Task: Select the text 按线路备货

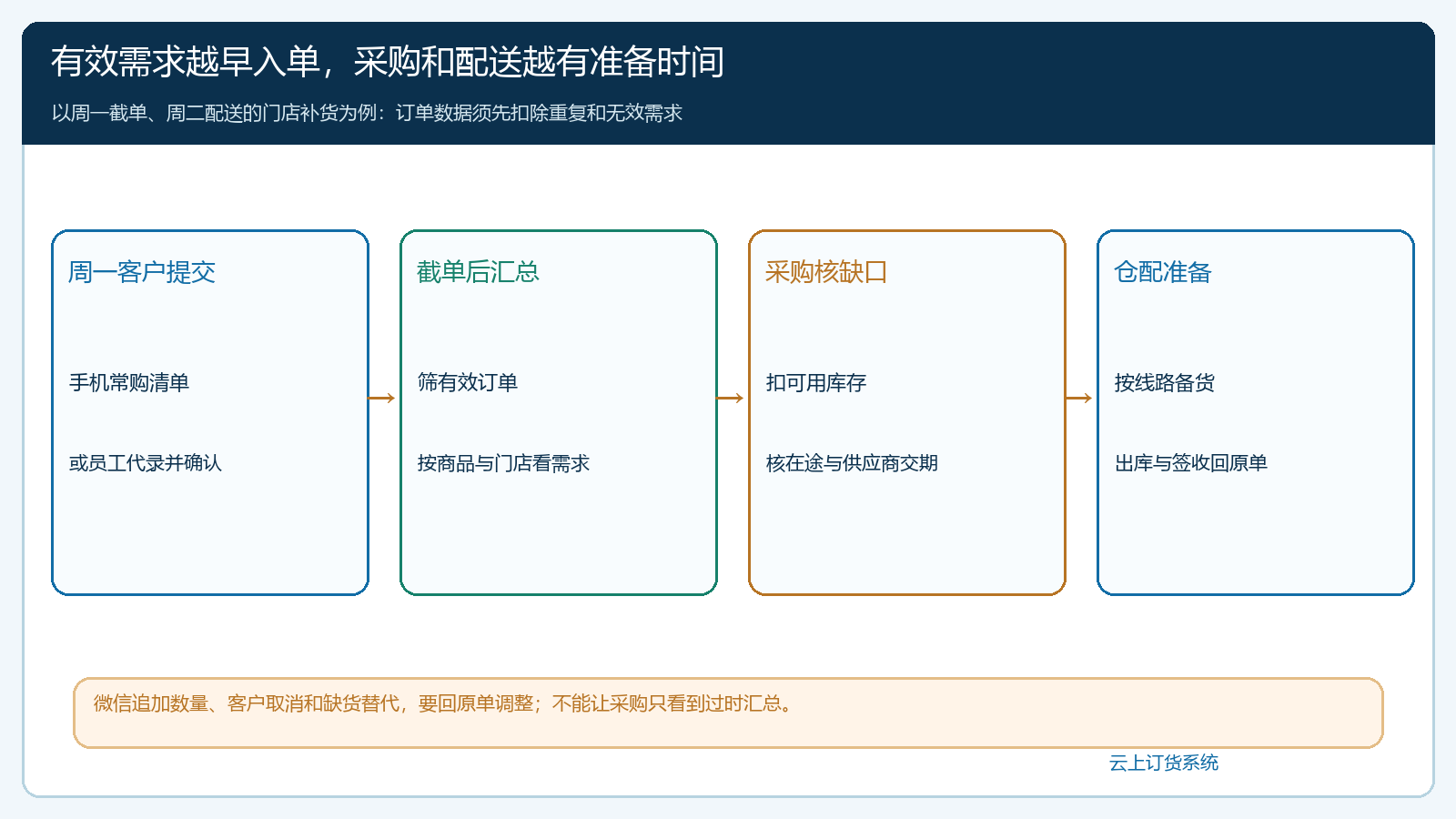Action: click(1165, 383)
